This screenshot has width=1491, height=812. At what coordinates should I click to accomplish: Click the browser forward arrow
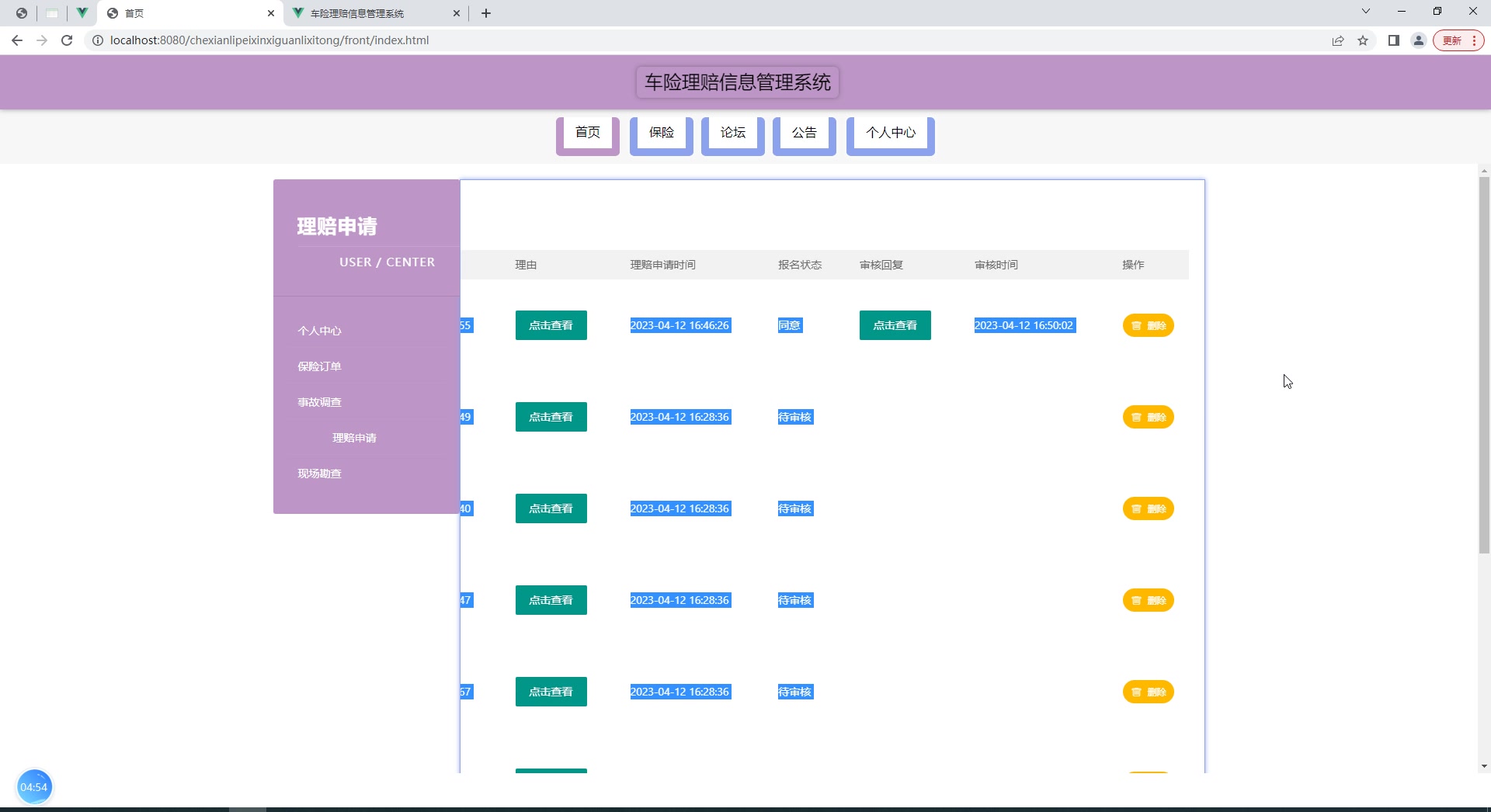pos(42,40)
